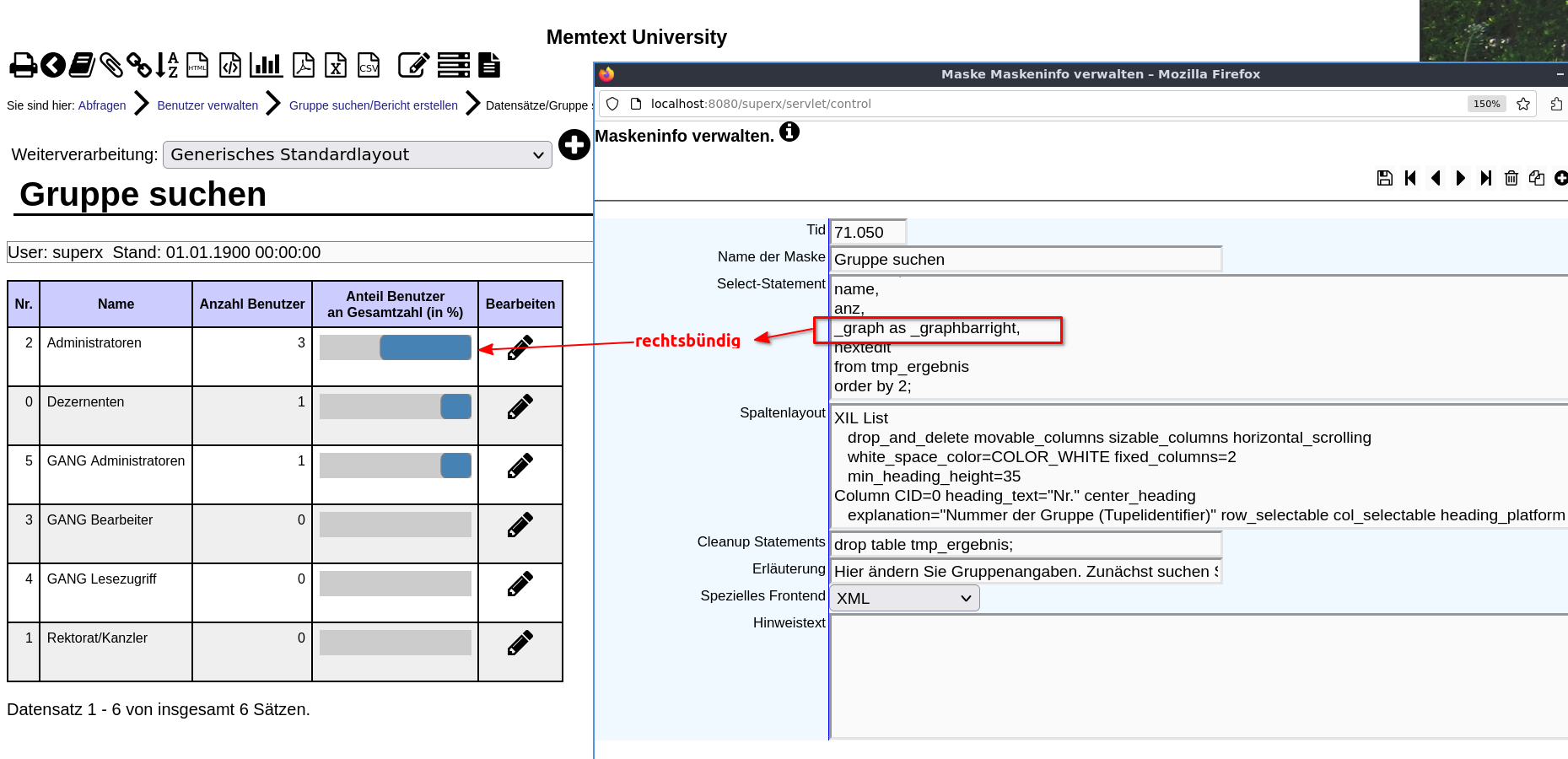The width and height of the screenshot is (1568, 759).
Task: Click the 150% zoom level indicator
Action: point(1486,104)
